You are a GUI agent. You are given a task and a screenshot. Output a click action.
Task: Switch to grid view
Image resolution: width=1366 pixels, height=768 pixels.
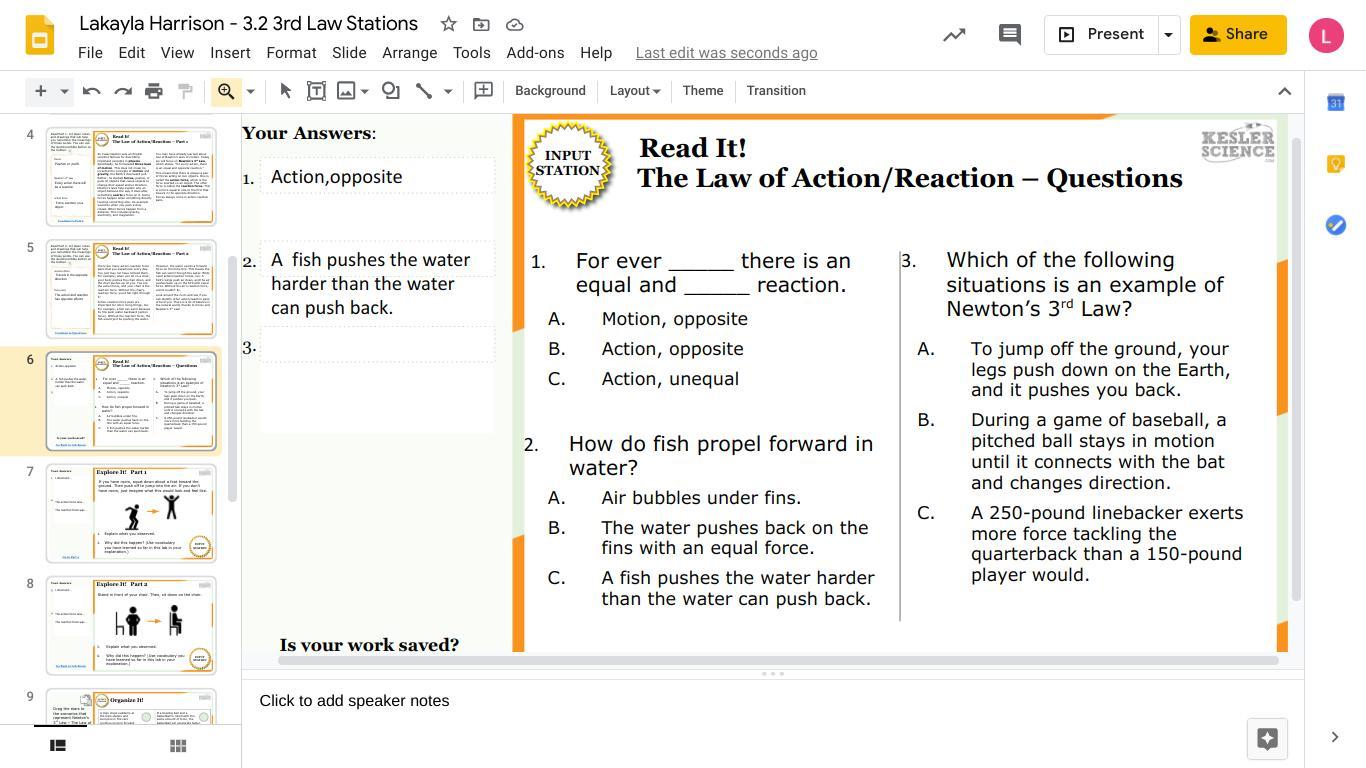(x=178, y=745)
